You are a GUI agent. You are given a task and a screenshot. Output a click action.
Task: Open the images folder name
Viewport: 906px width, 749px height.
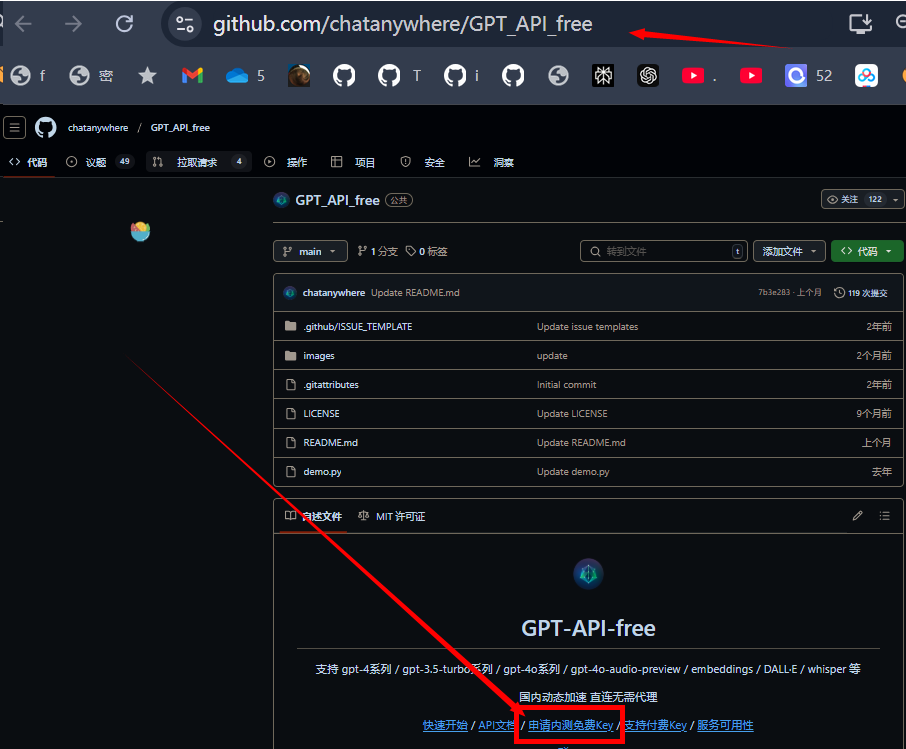319,355
